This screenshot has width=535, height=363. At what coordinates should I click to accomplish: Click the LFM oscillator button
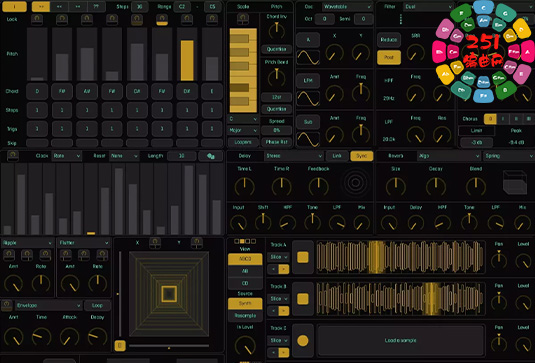[x=308, y=81]
